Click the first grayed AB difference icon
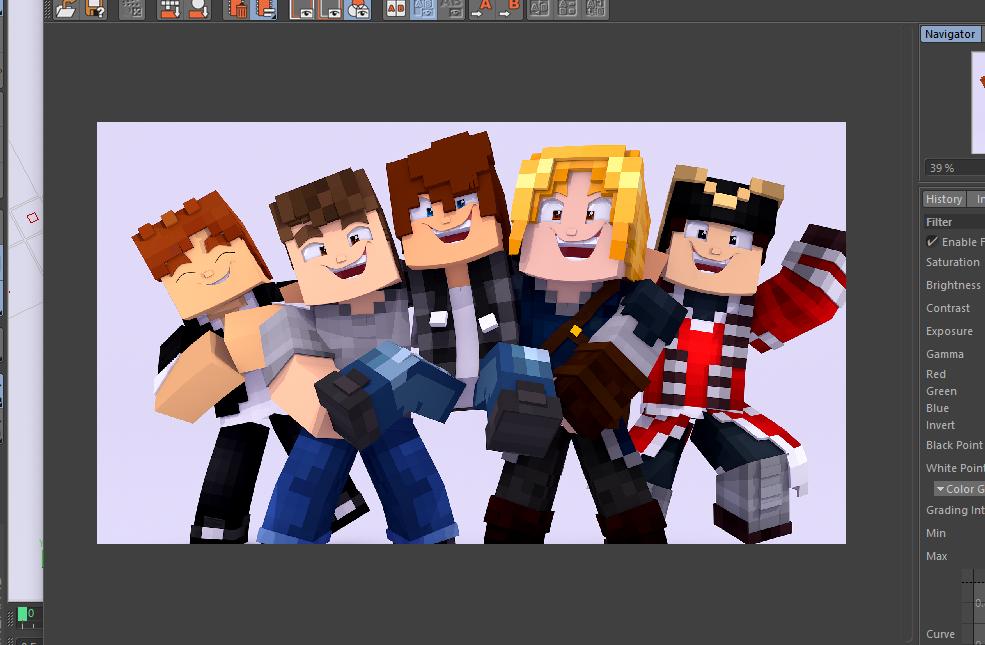The width and height of the screenshot is (985, 645). [539, 9]
